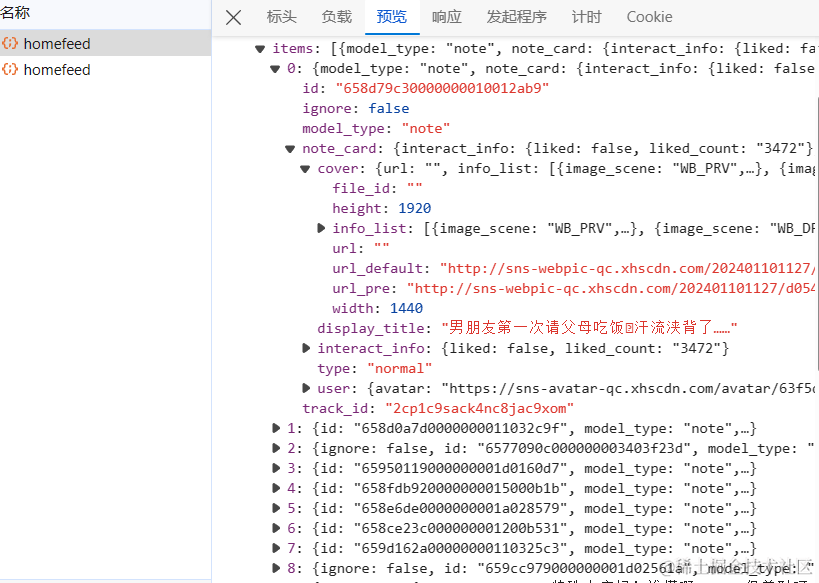
Task: Close the request details panel
Action: coord(233,17)
